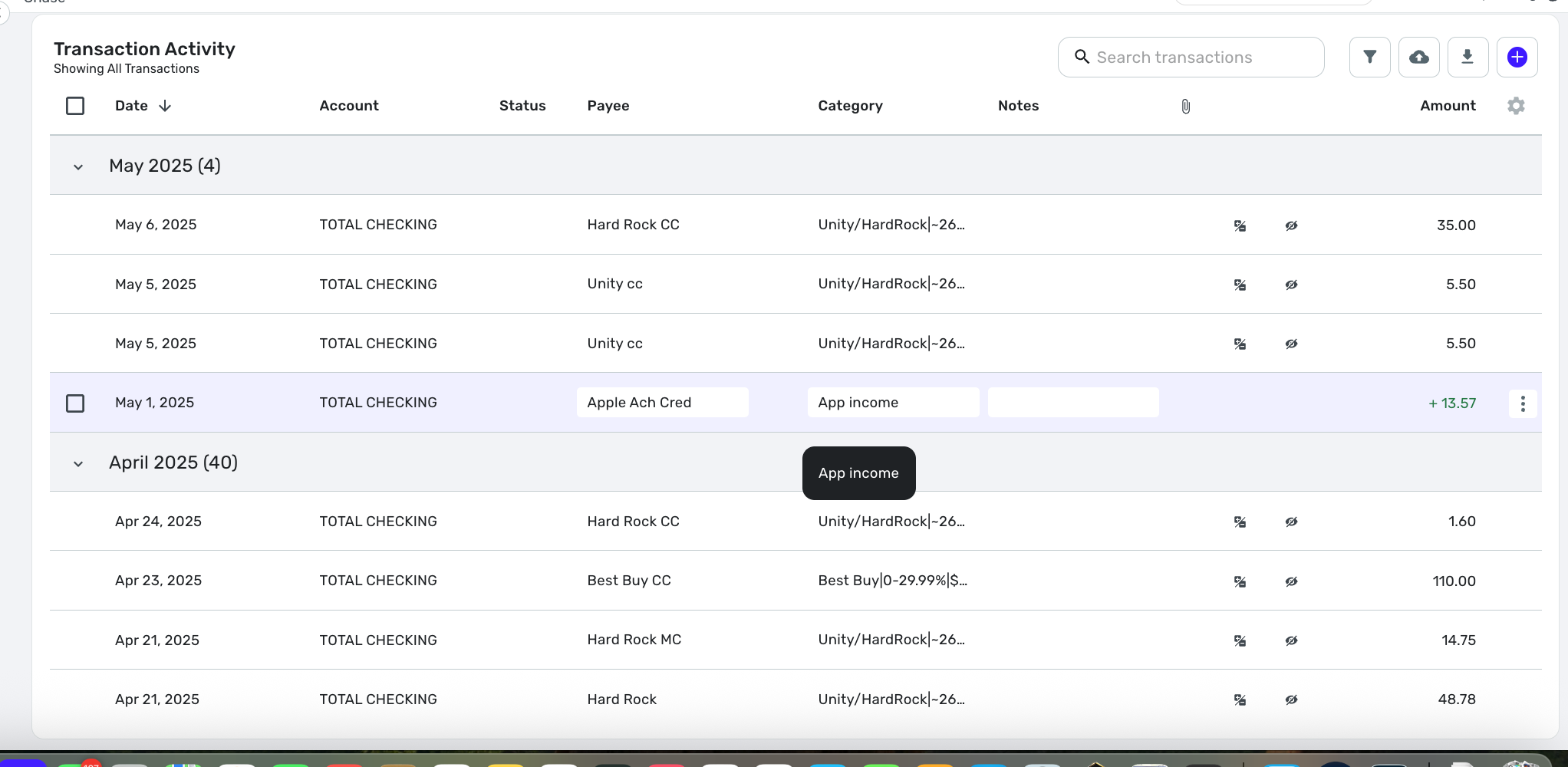Click the 1.60 amount
This screenshot has height=767, width=1568.
click(x=1461, y=522)
